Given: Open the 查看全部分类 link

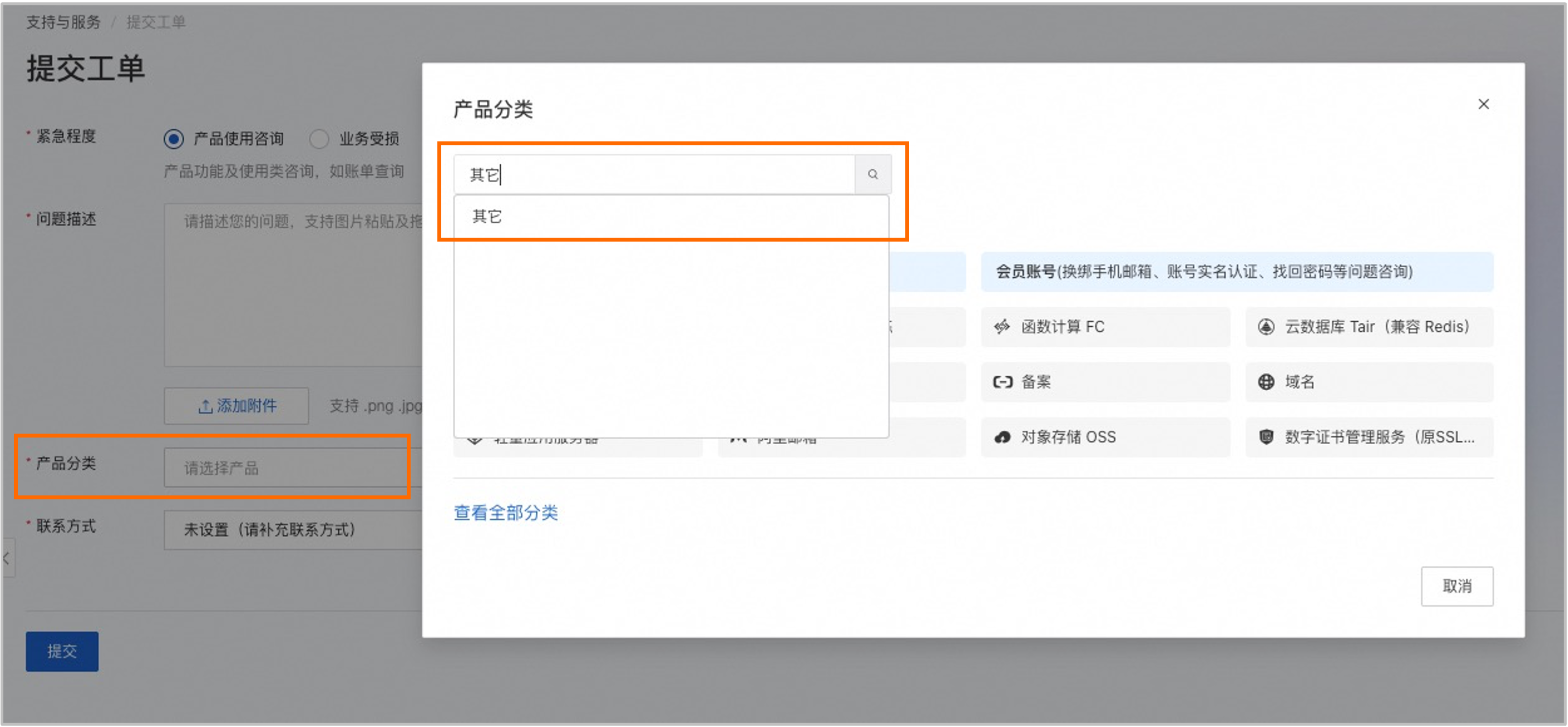Looking at the screenshot, I should 505,513.
